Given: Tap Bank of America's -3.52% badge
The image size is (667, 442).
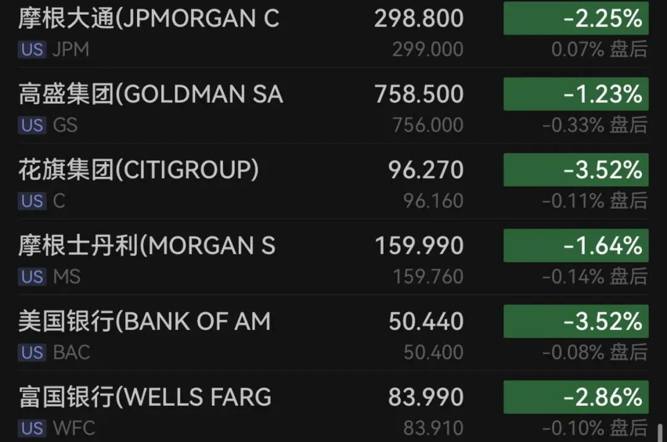Looking at the screenshot, I should click(575, 322).
